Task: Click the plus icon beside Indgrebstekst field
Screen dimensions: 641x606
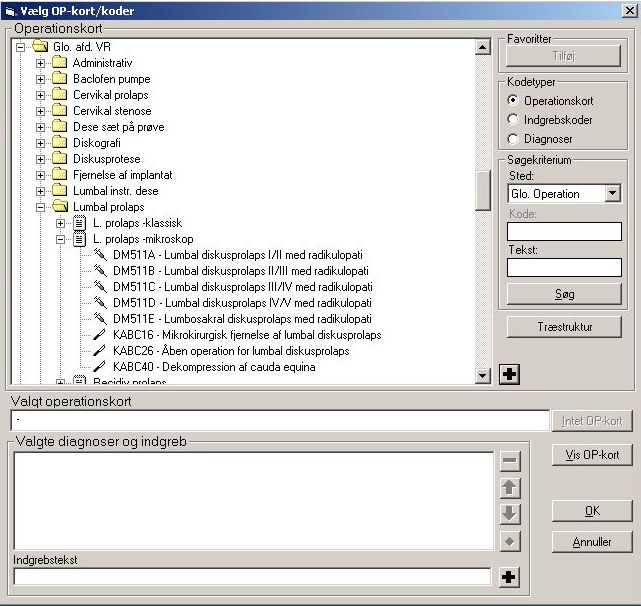Action: (509, 577)
